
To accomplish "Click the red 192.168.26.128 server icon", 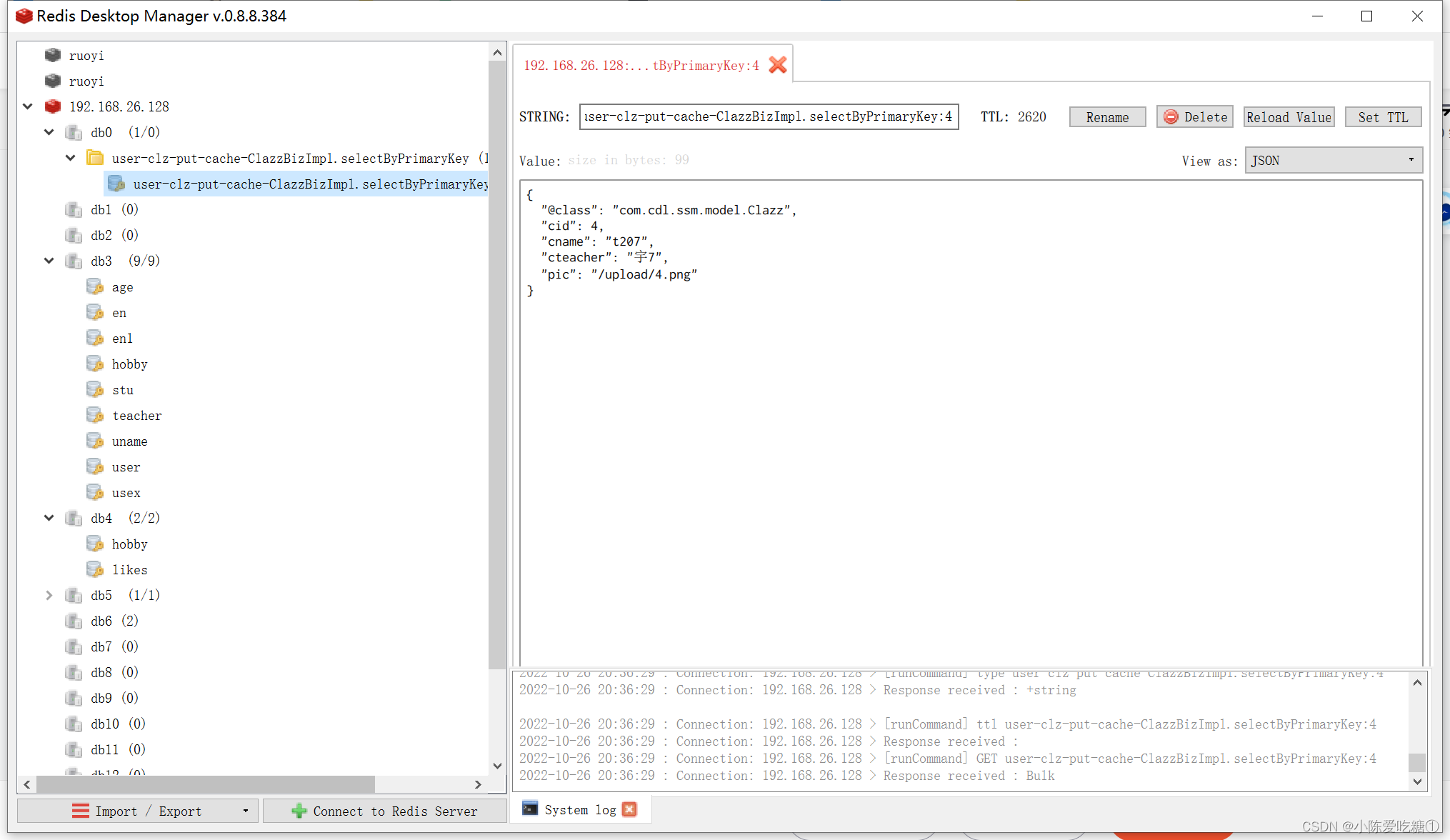I will 53,106.
